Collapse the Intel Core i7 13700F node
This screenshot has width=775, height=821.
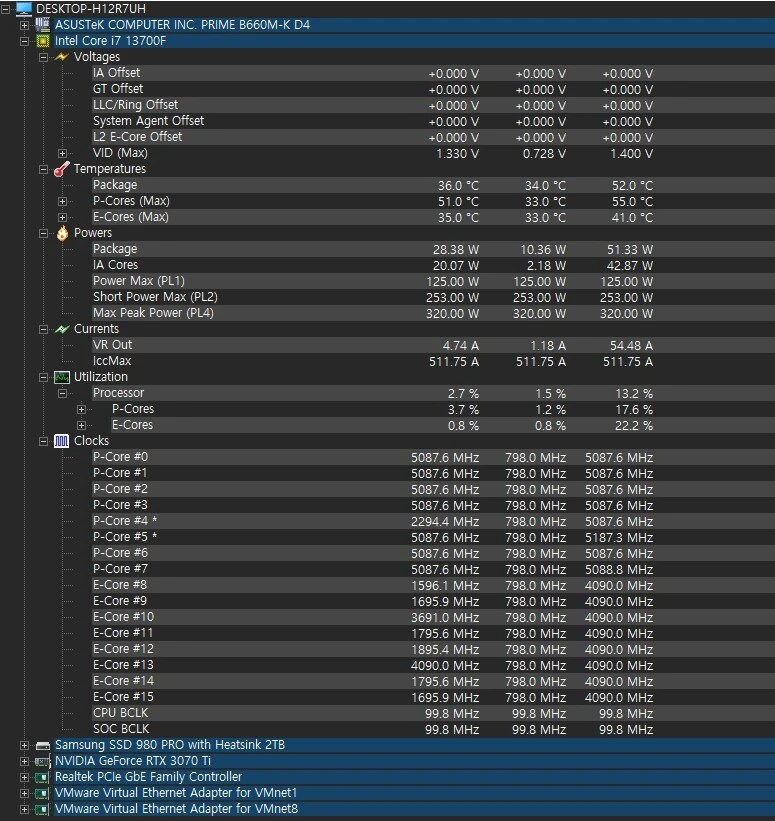pos(24,41)
